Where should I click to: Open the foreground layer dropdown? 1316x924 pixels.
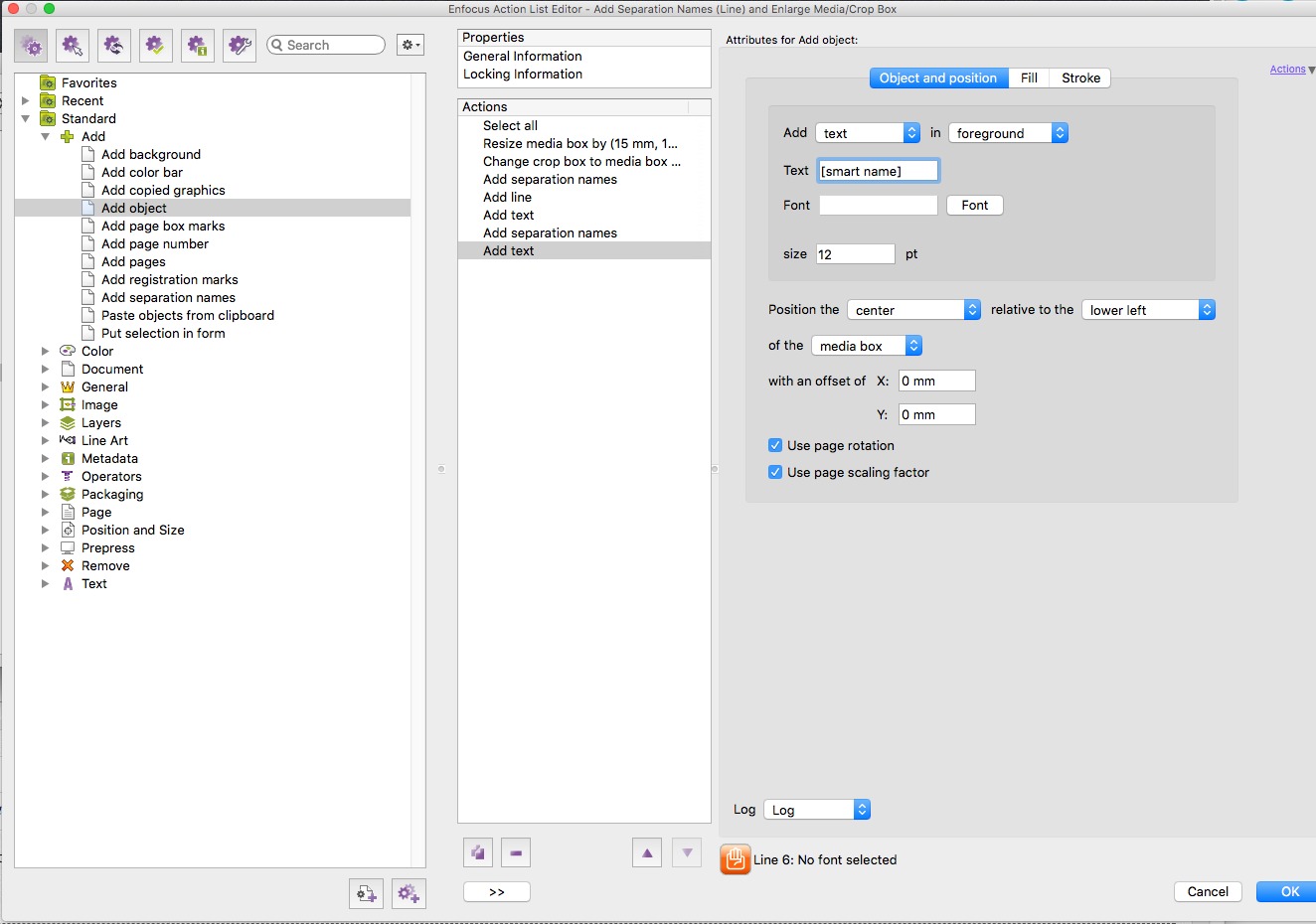(1008, 133)
